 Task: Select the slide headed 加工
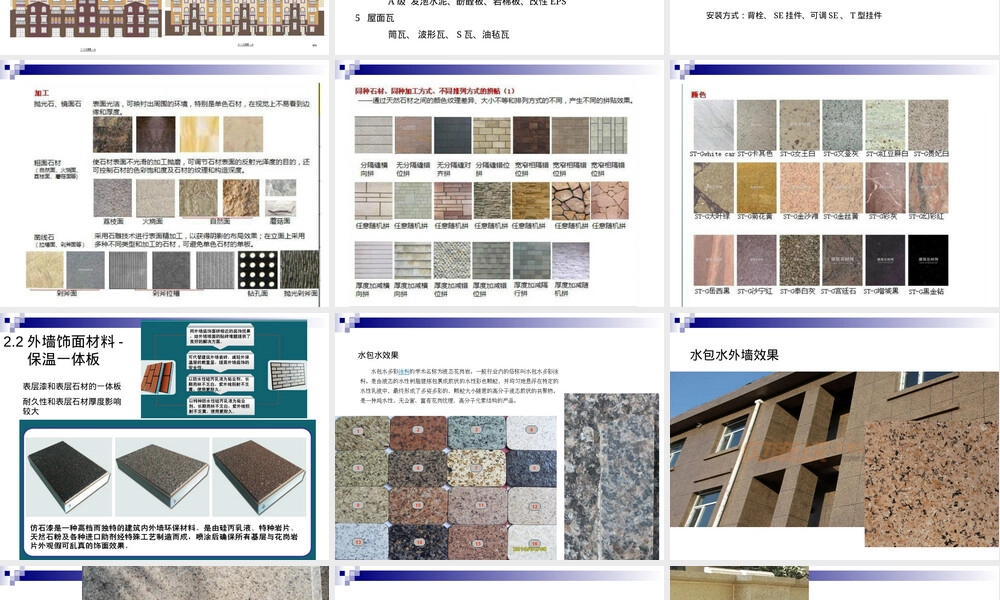click(x=165, y=184)
